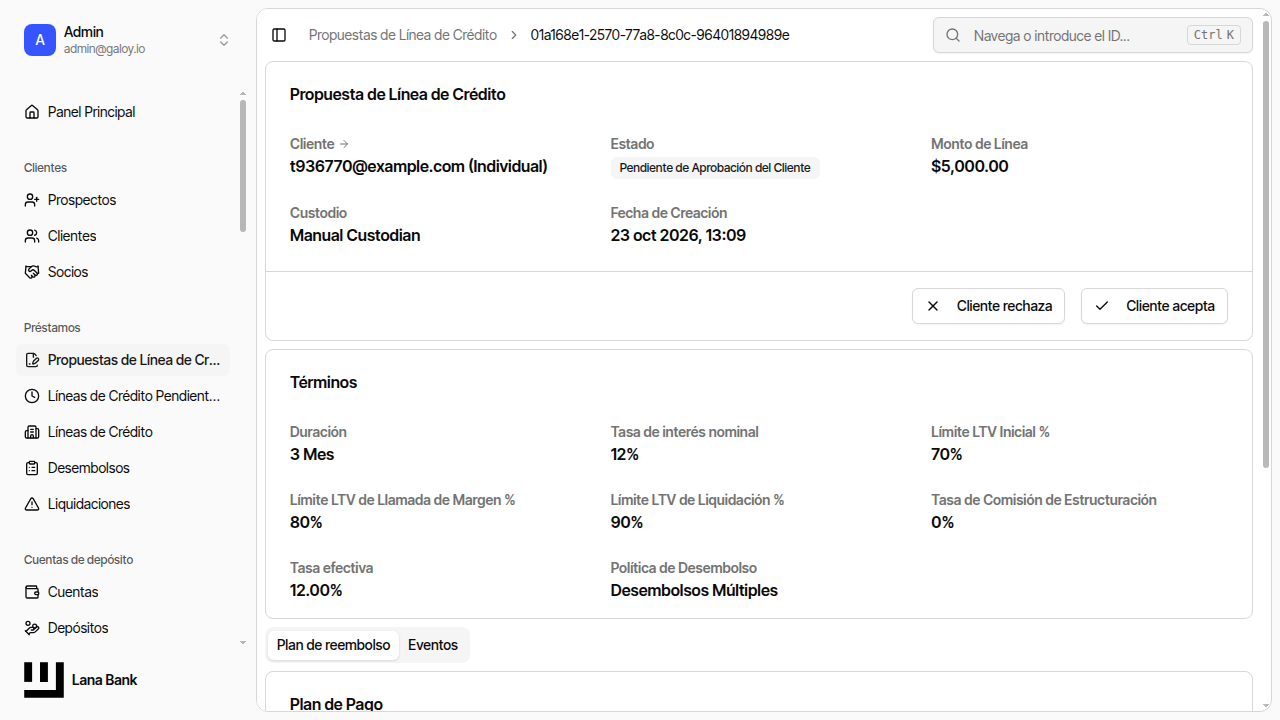This screenshot has height=720, width=1280.
Task: Click the Cliente rechaza button
Action: click(x=989, y=306)
